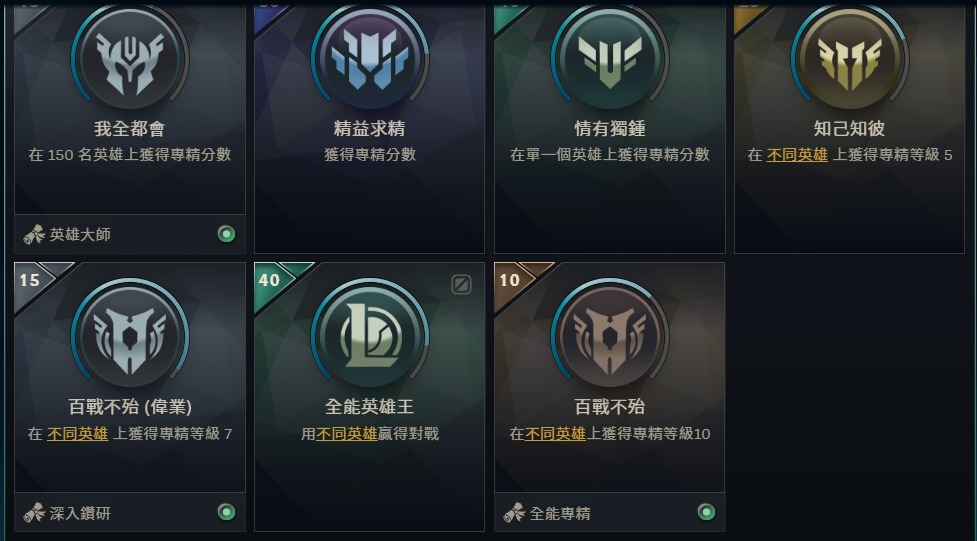977x541 pixels.
Task: Select the 全能英雄王 League logo emblem
Action: click(369, 337)
